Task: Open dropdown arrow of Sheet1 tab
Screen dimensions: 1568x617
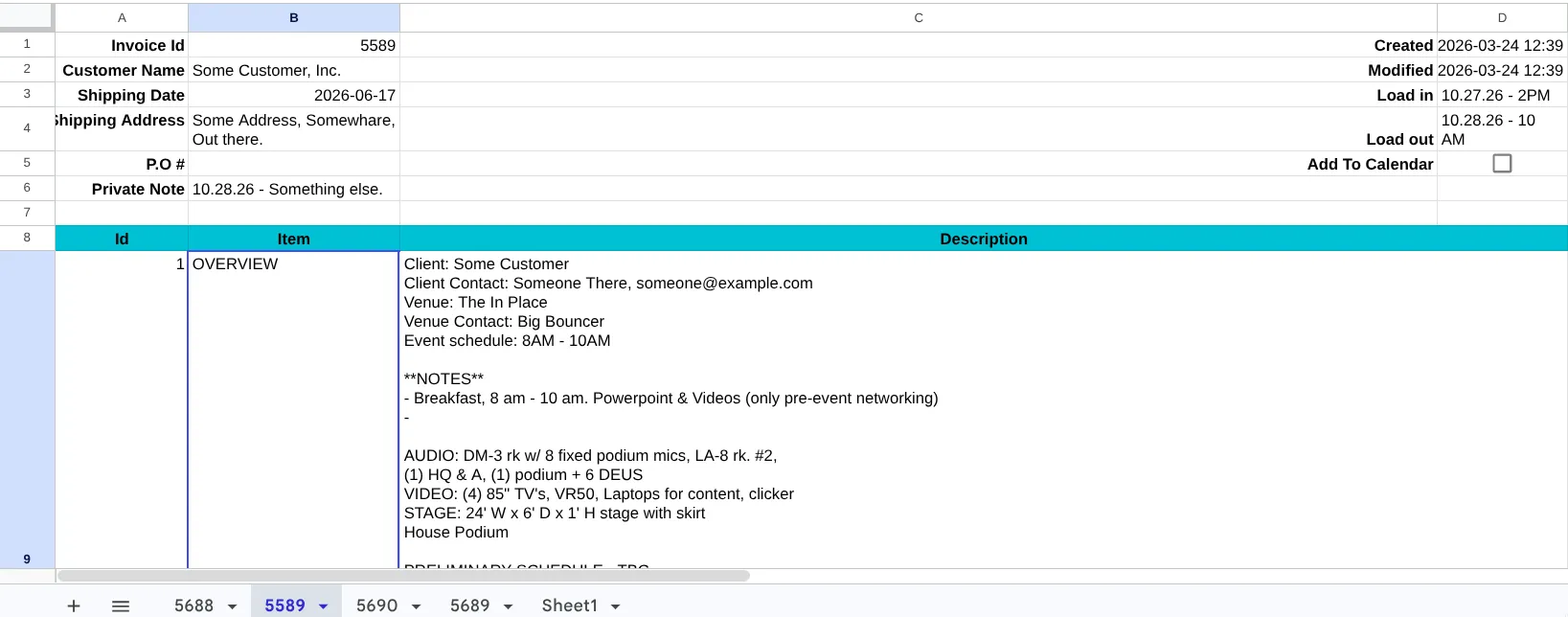Action: 615,606
